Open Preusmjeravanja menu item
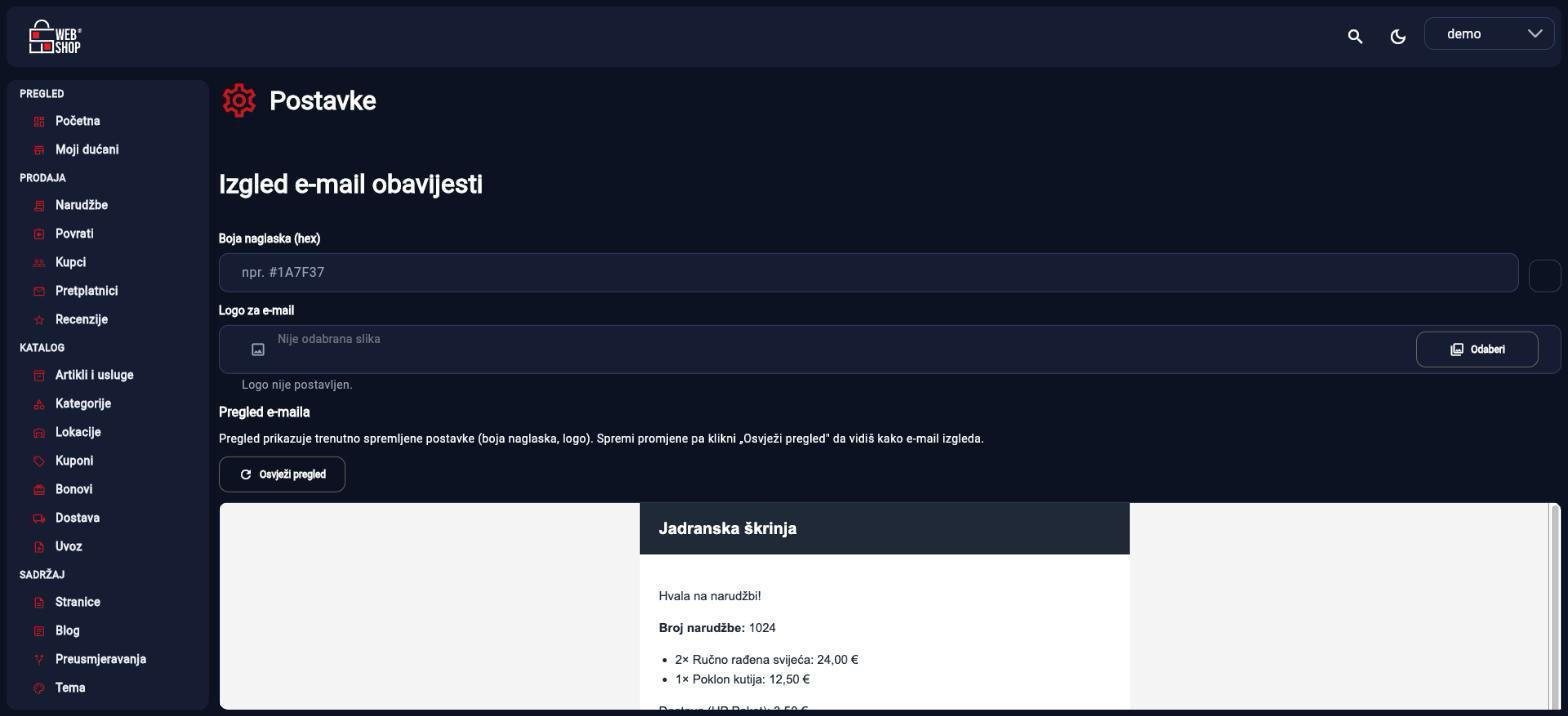Image resolution: width=1568 pixels, height=716 pixels. pos(100,659)
